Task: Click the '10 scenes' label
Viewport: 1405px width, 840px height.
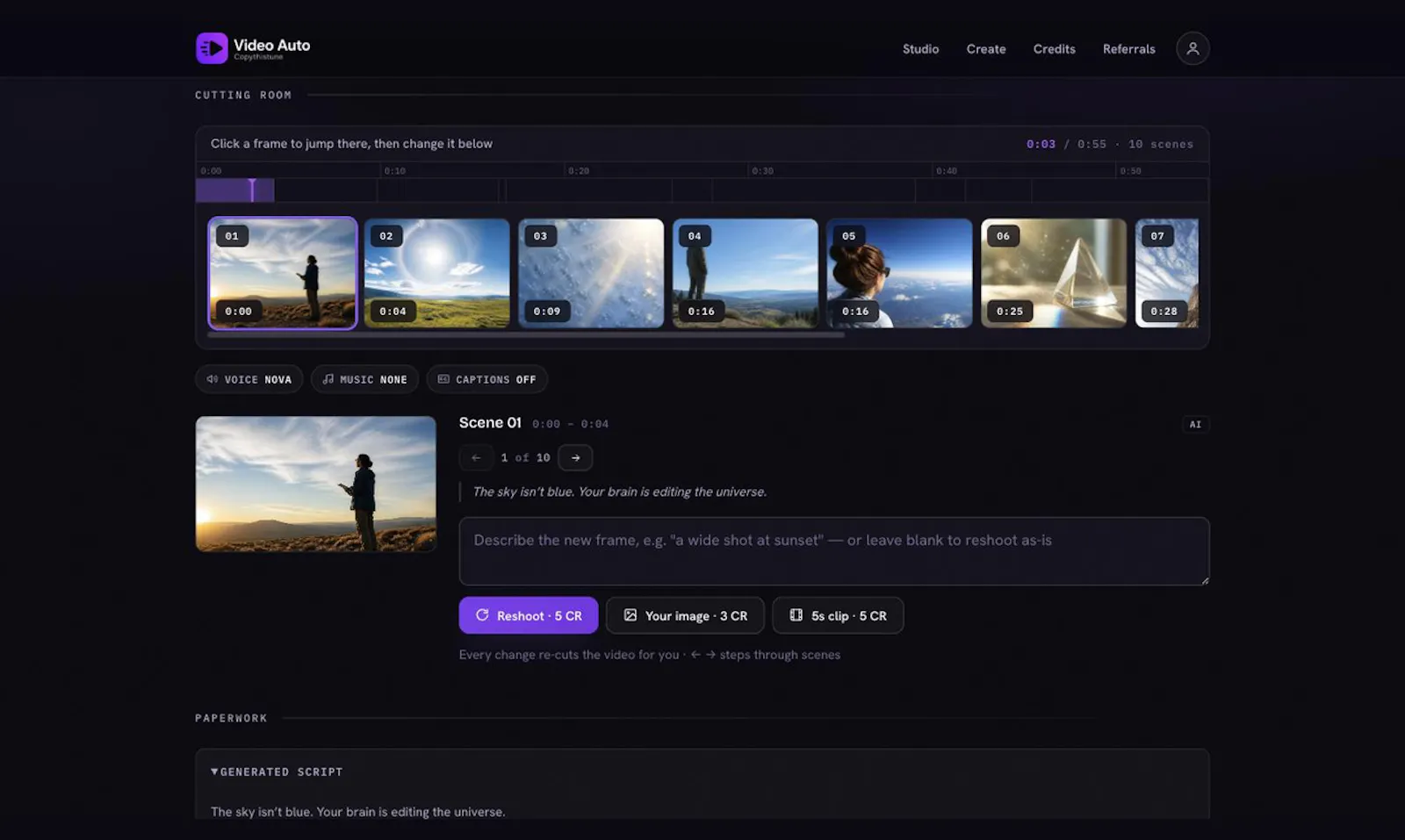Action: pos(1161,144)
